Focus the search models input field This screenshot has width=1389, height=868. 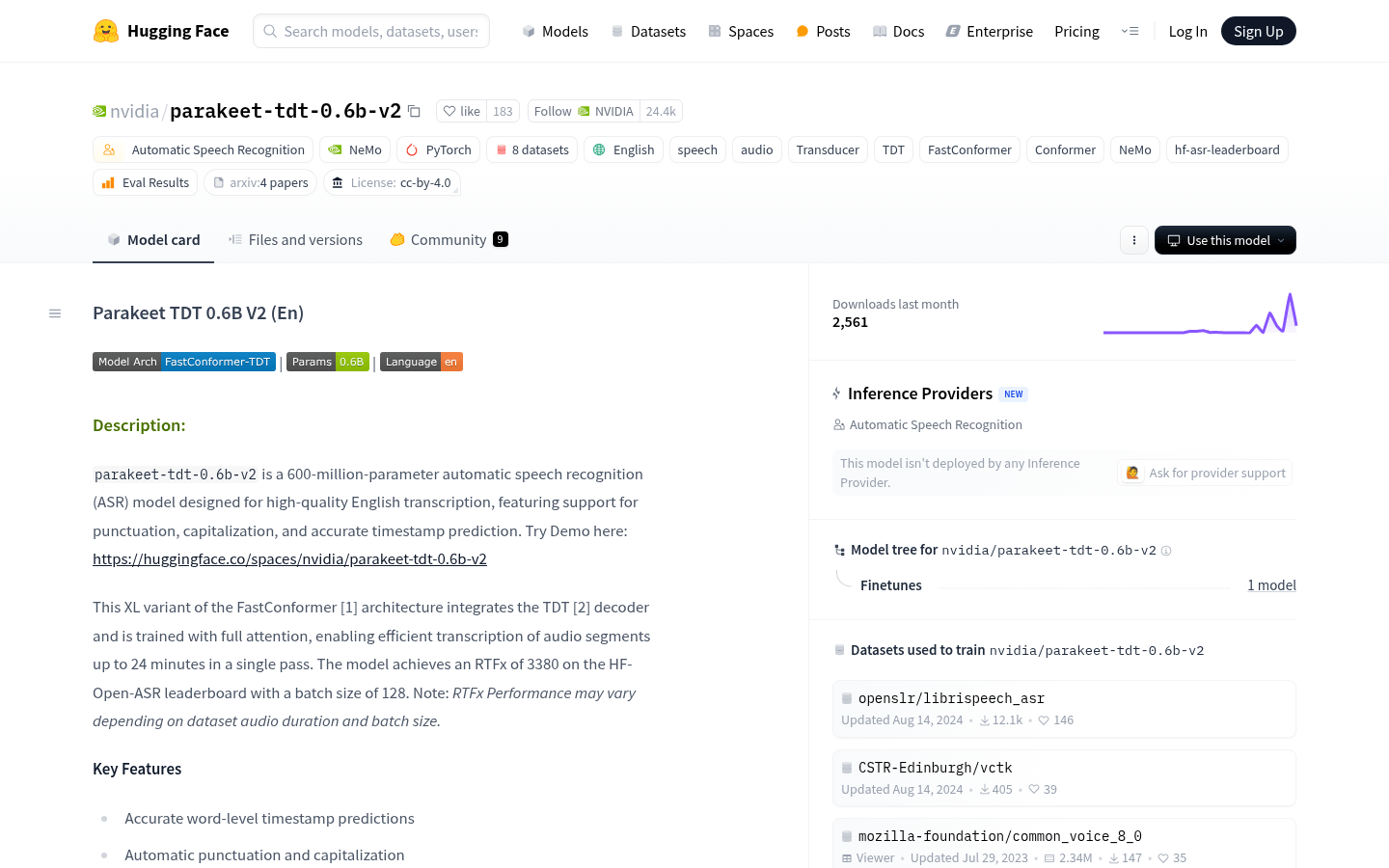click(x=371, y=31)
